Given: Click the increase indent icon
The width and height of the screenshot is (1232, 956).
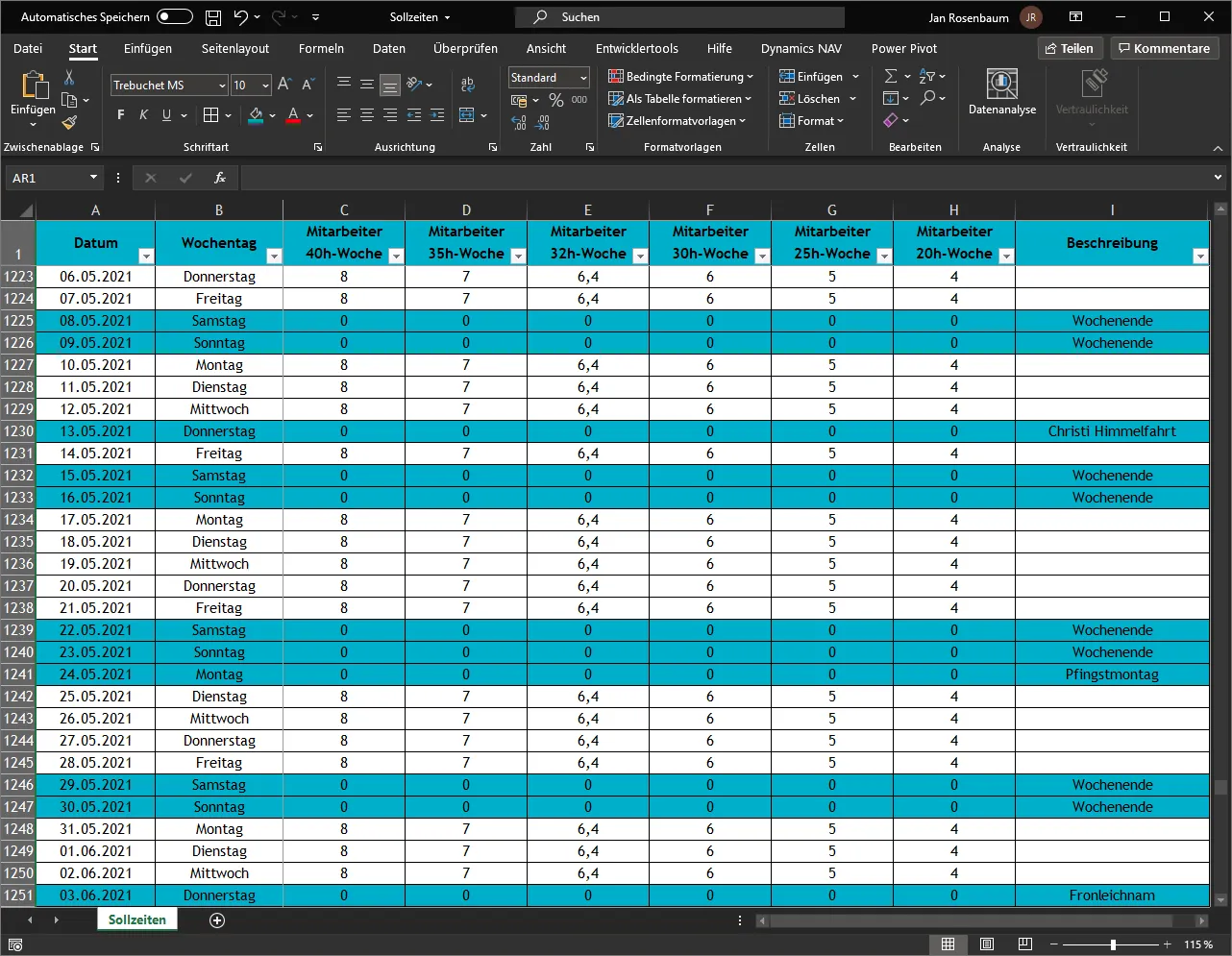Looking at the screenshot, I should point(437,115).
